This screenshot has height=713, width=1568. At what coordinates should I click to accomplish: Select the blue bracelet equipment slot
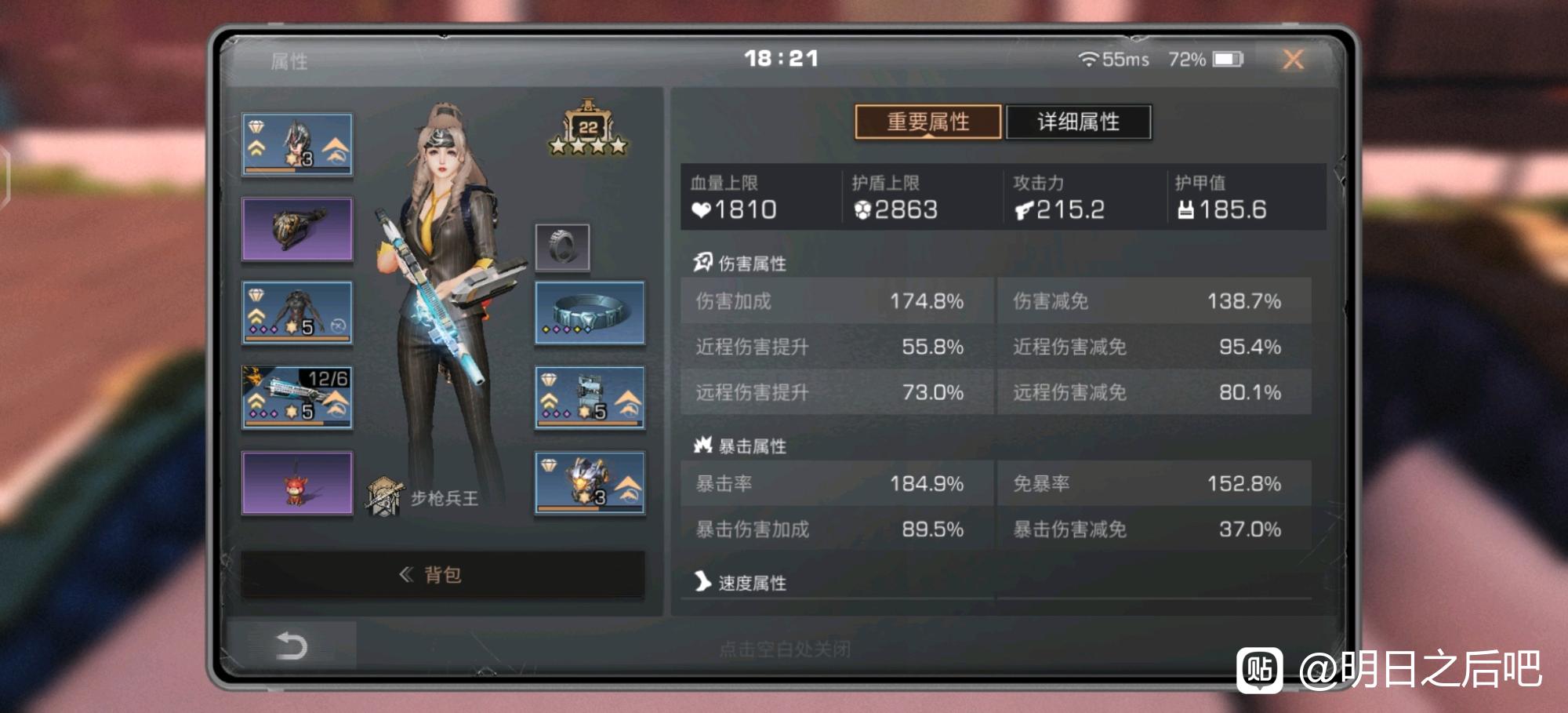pos(590,313)
